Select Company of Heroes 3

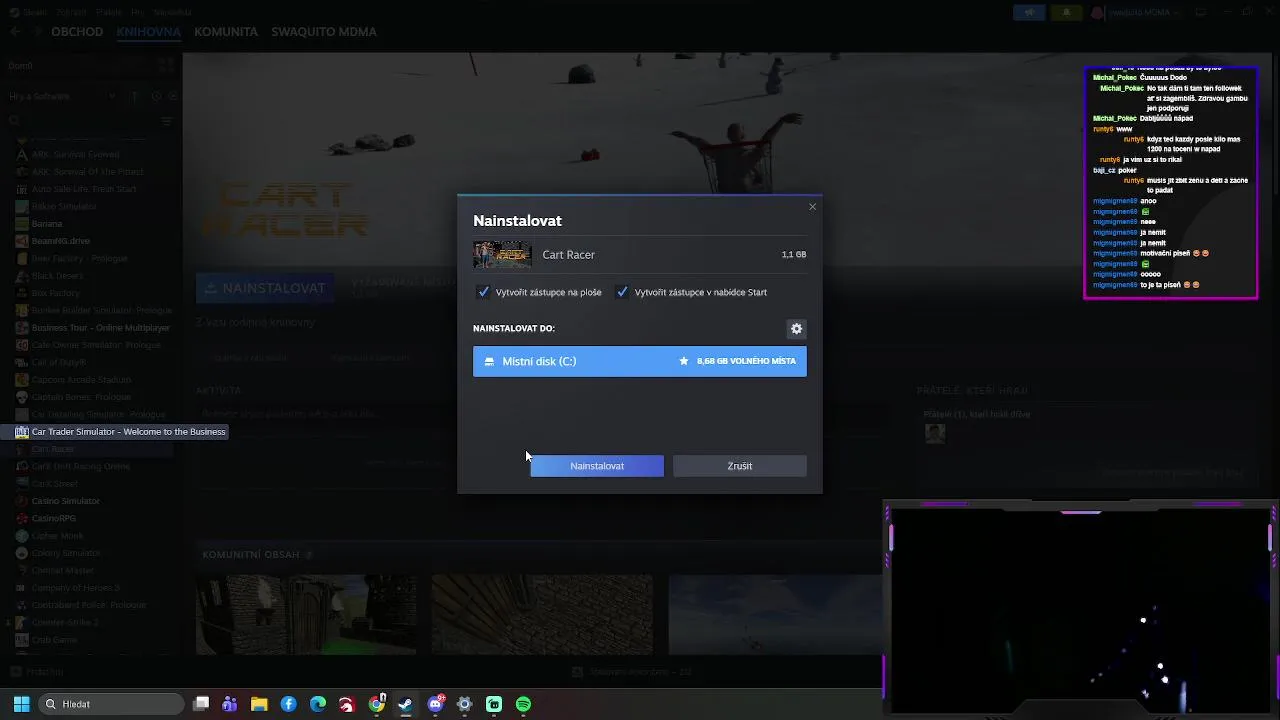coord(75,588)
